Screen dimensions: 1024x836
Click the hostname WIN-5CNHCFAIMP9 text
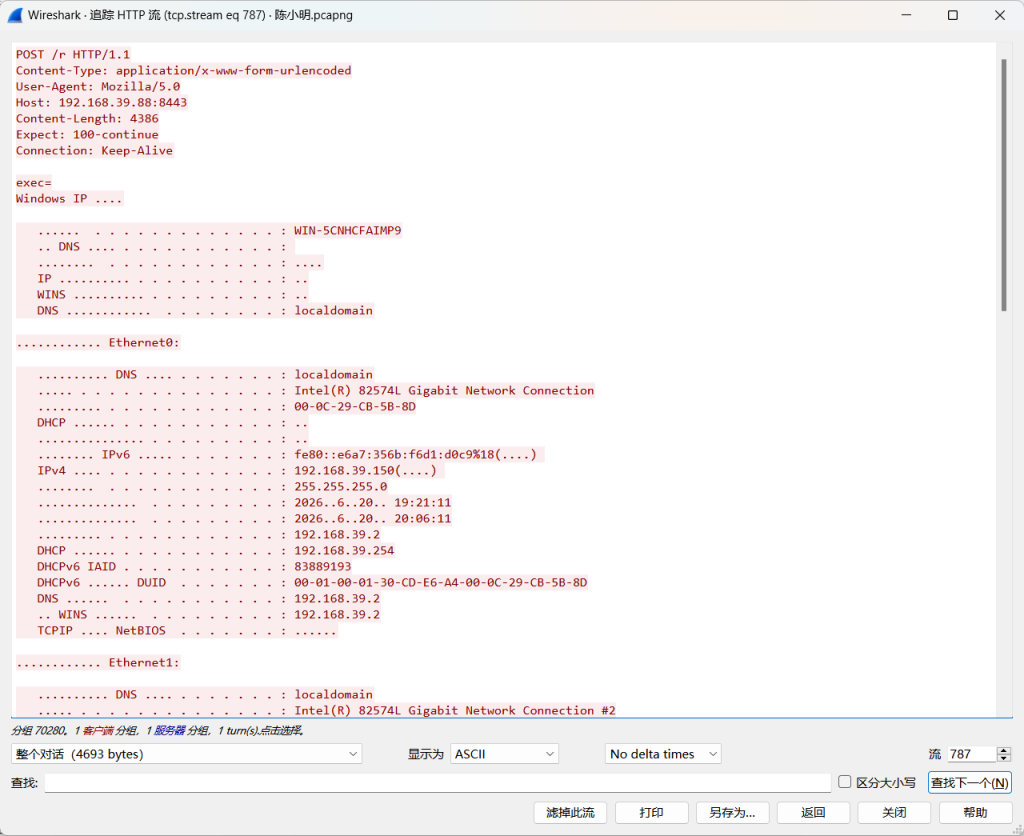coord(347,231)
